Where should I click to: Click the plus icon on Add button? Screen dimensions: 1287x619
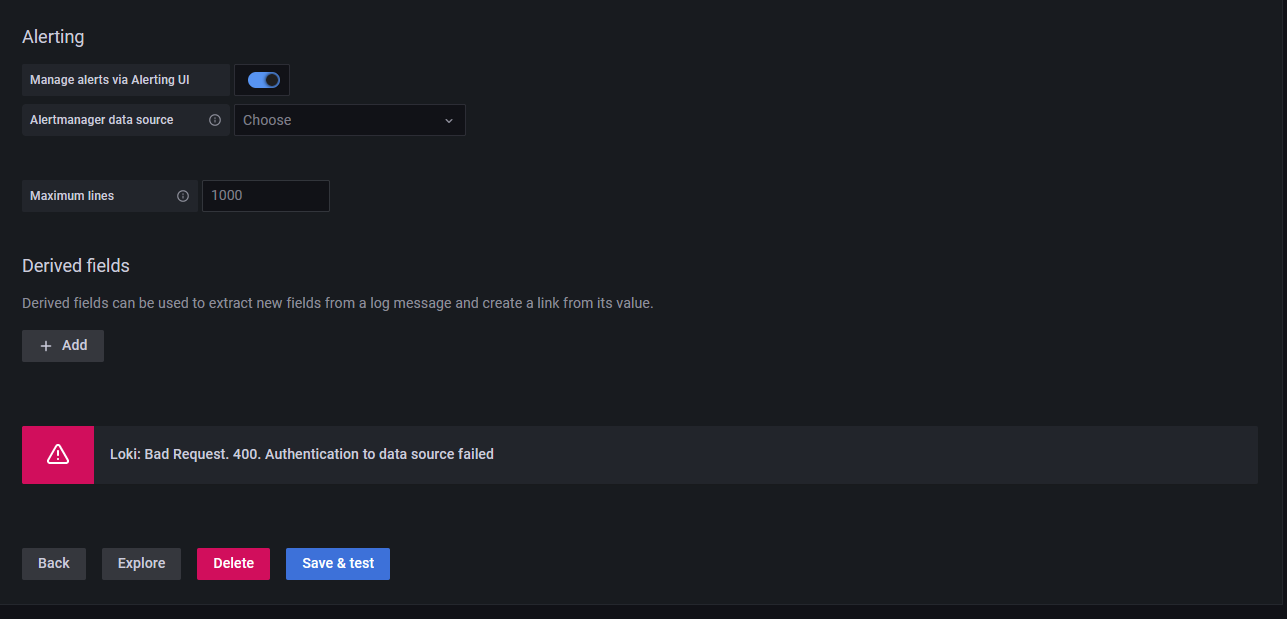(46, 346)
